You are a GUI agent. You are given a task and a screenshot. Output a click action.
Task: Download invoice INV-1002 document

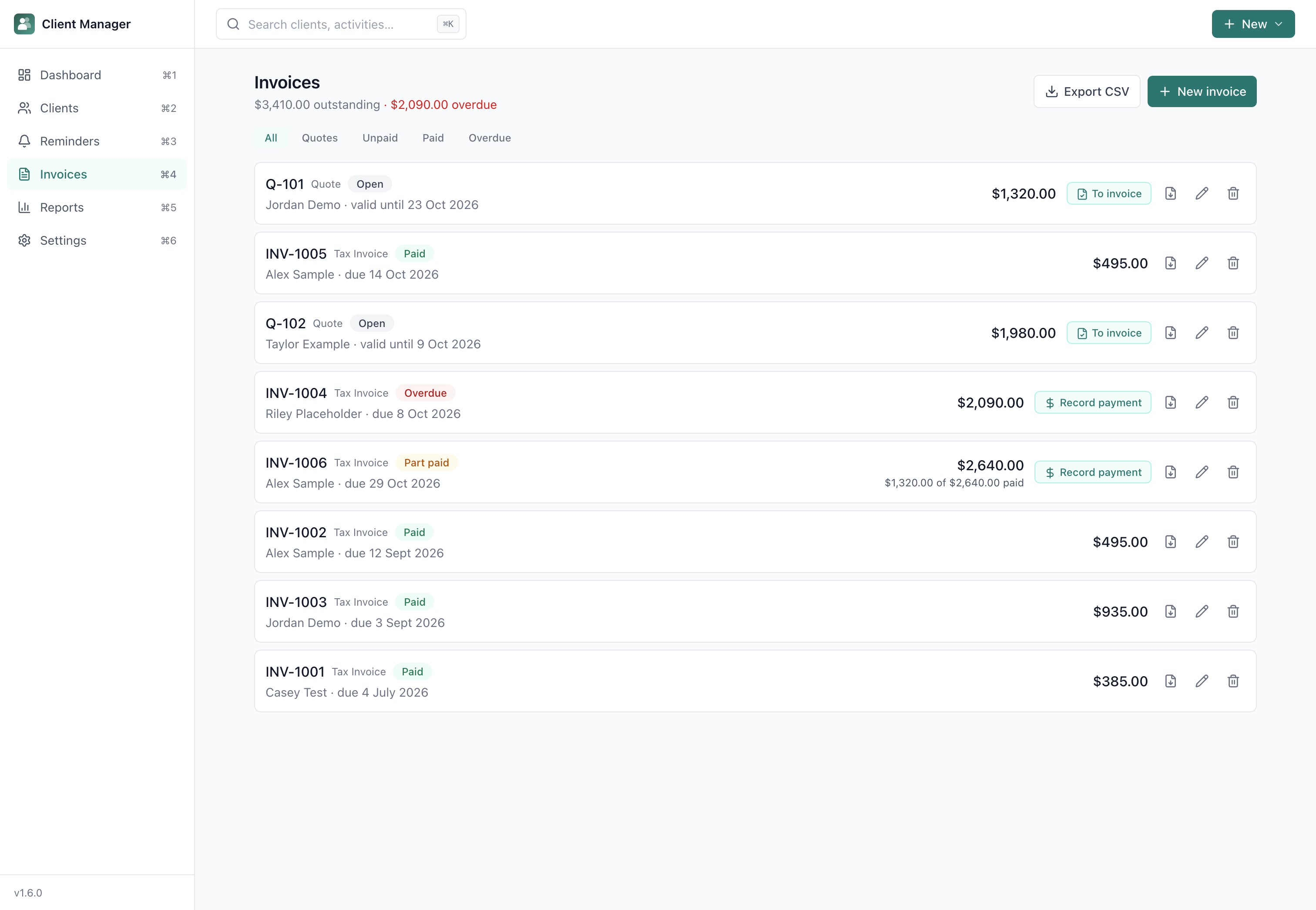point(1170,542)
